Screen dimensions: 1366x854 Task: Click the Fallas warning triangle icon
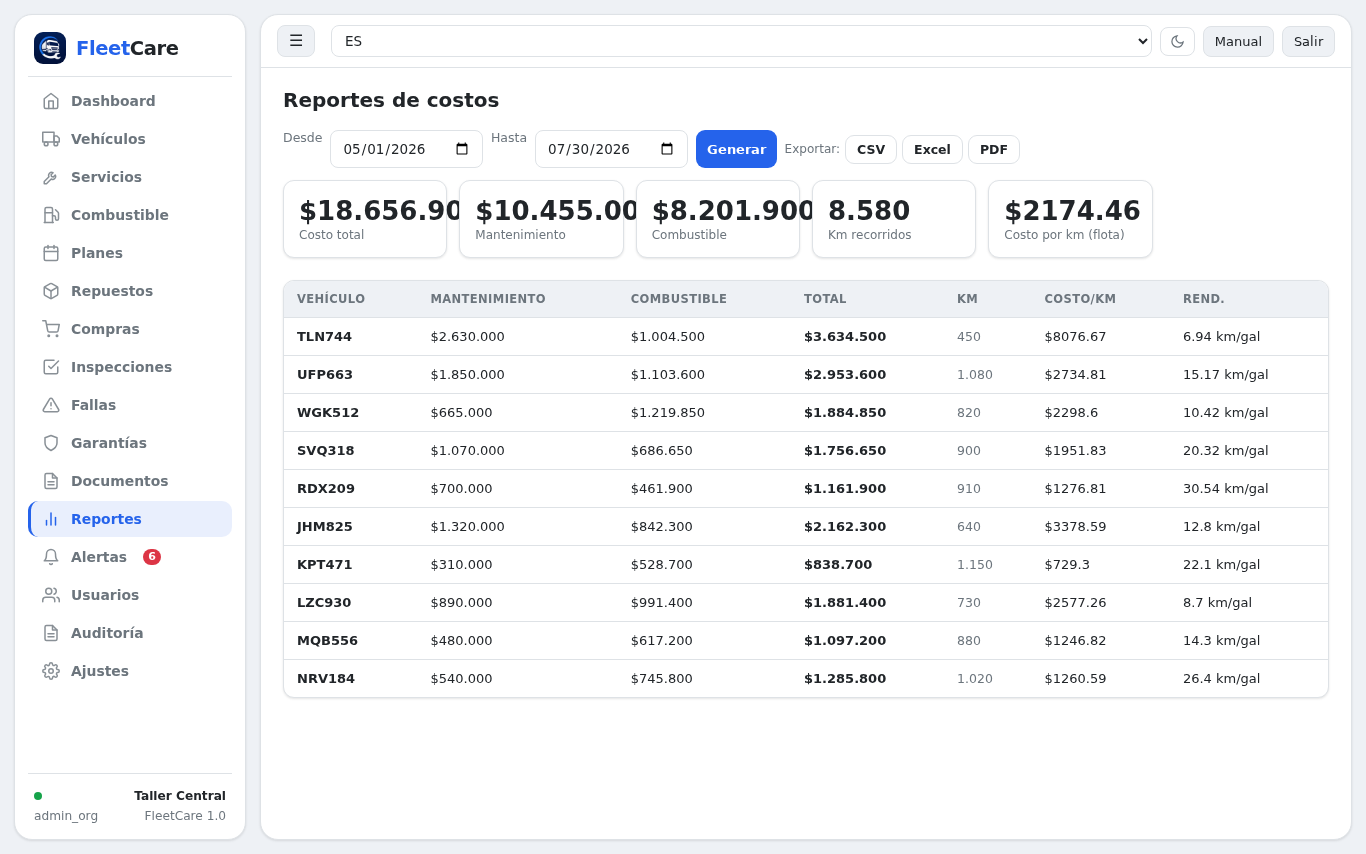(51, 405)
